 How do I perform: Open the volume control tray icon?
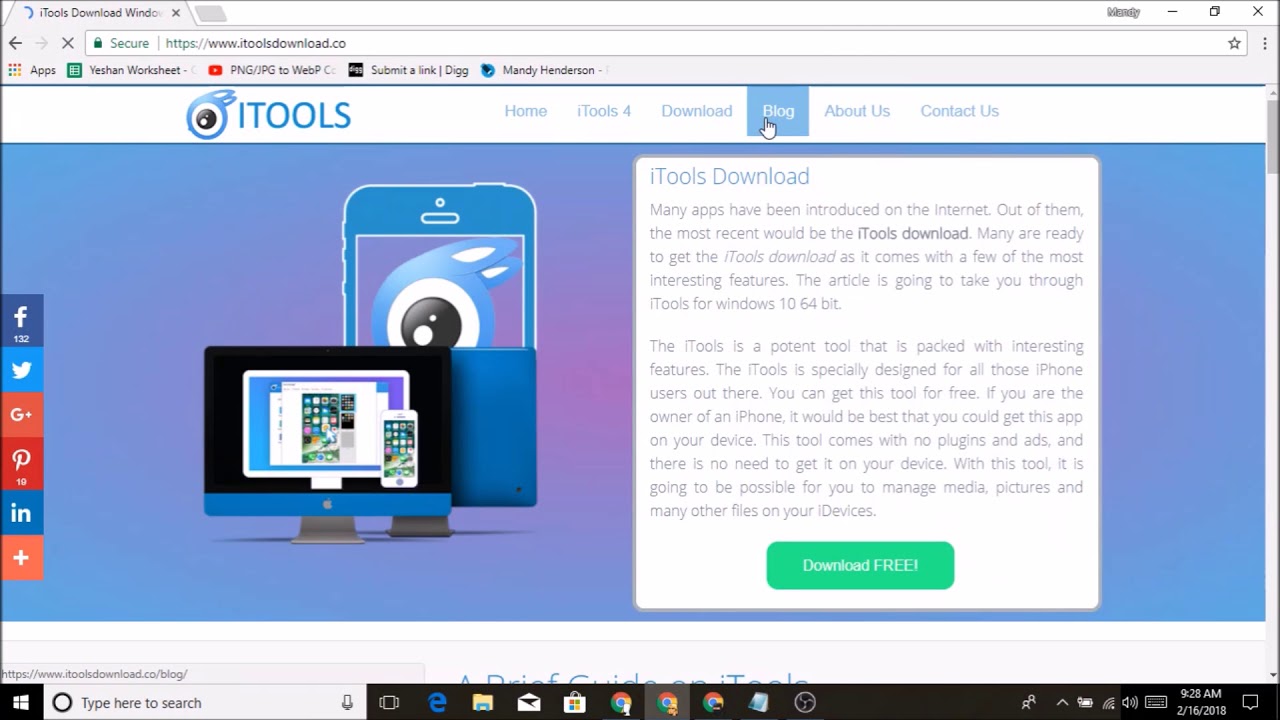point(1130,703)
